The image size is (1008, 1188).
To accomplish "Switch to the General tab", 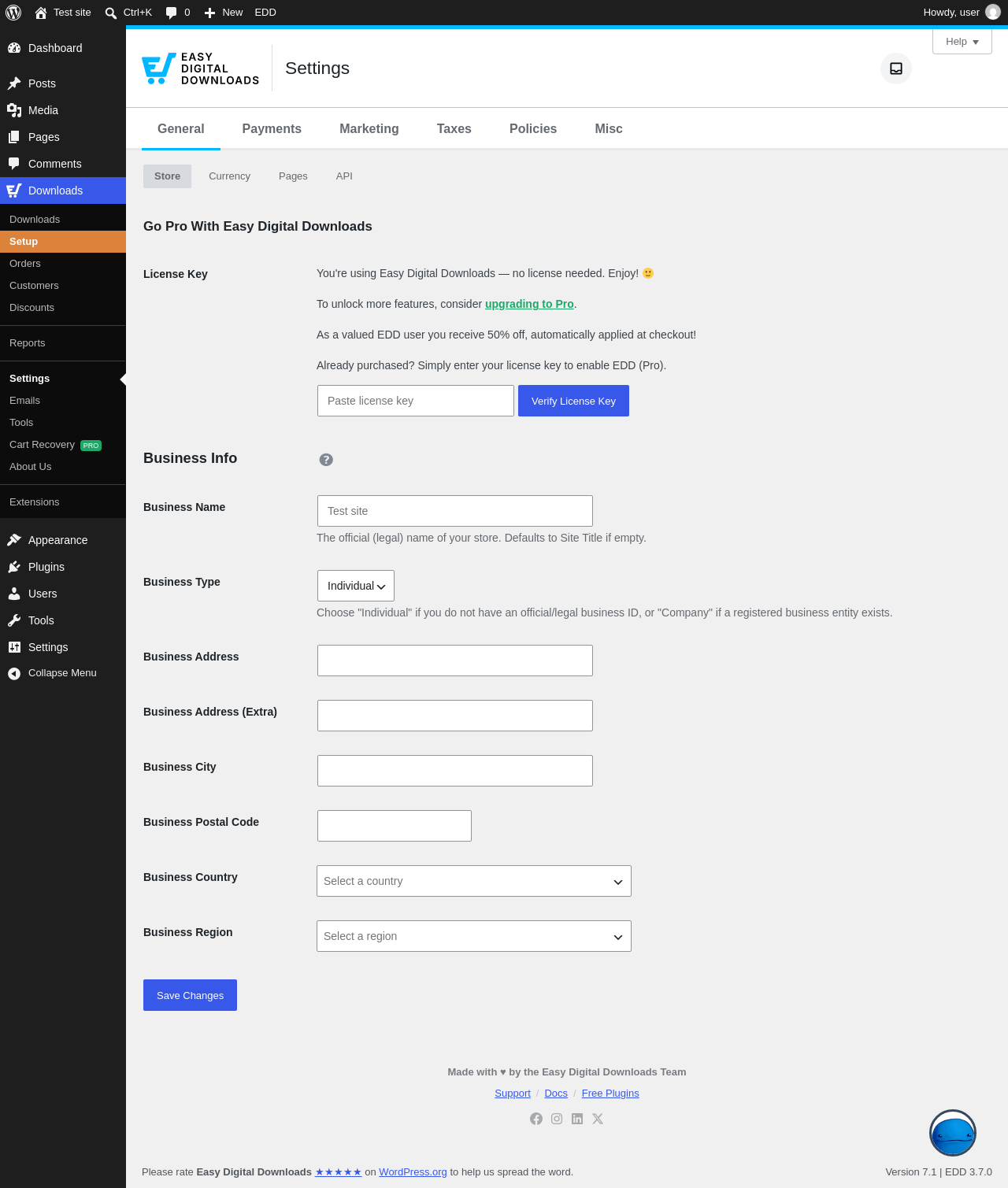I will coord(181,128).
